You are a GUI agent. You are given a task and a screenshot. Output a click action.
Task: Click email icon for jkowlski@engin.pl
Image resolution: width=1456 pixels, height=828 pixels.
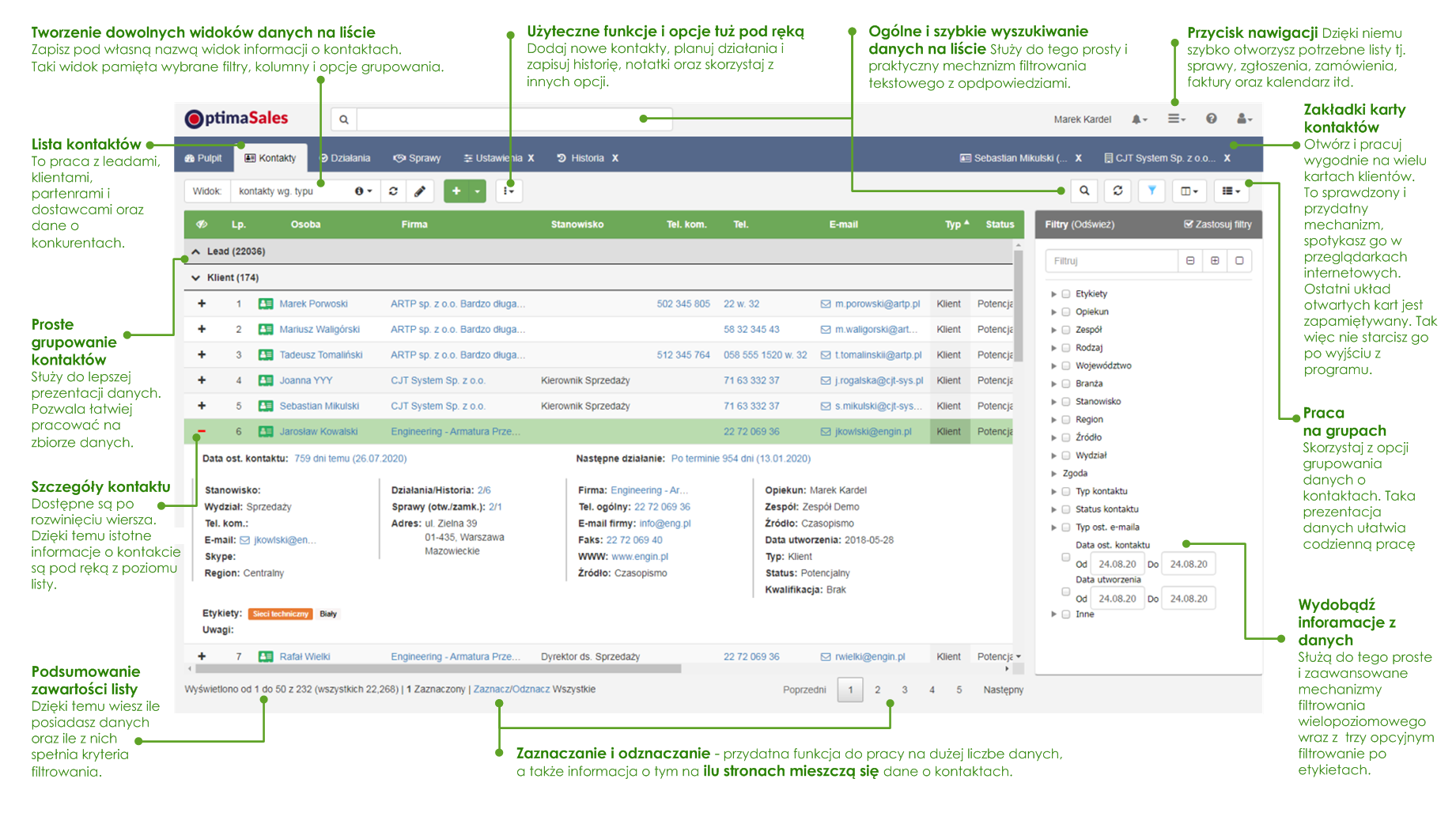[826, 432]
